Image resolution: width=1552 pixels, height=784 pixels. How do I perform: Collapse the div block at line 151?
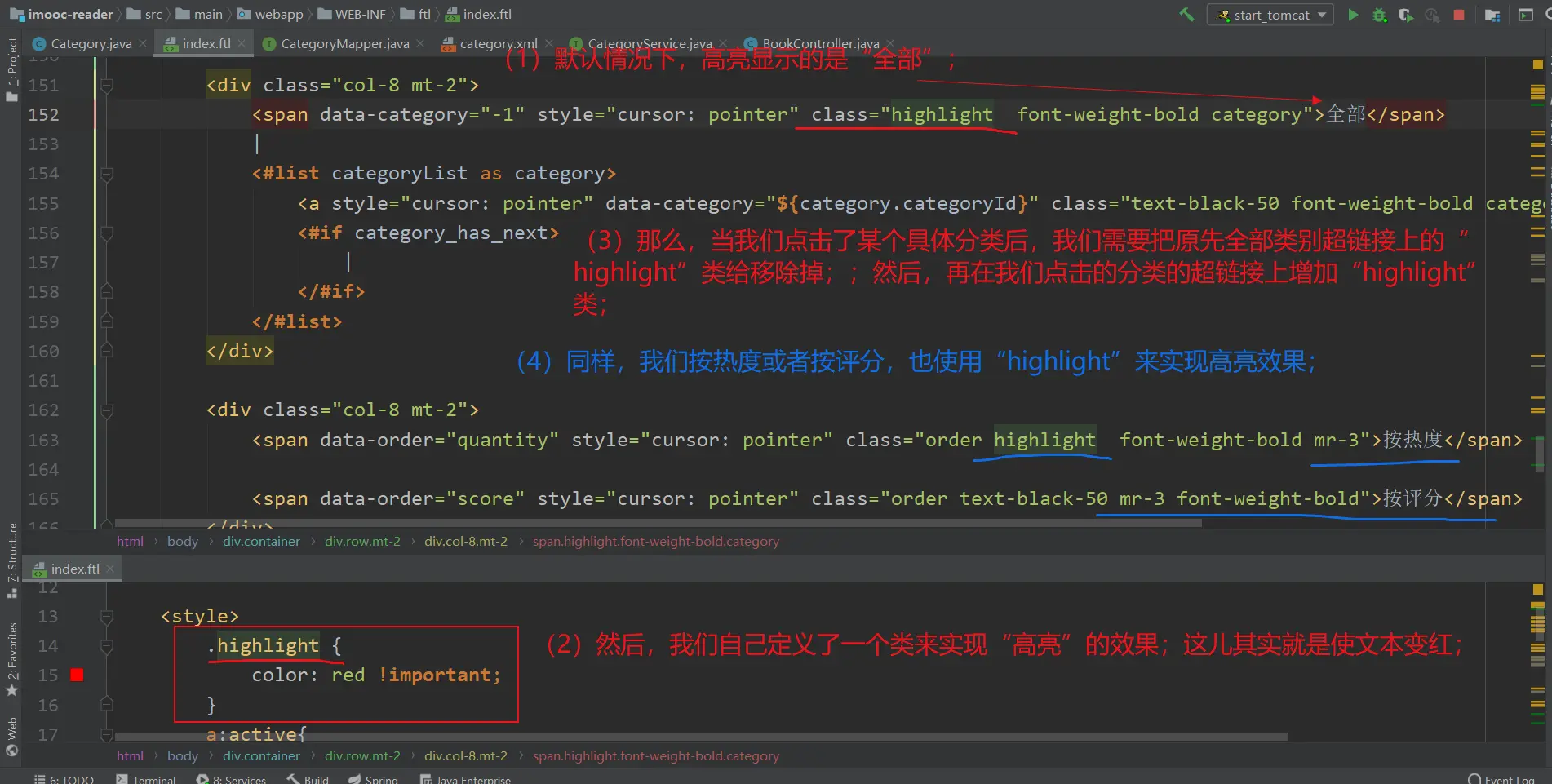pos(106,85)
